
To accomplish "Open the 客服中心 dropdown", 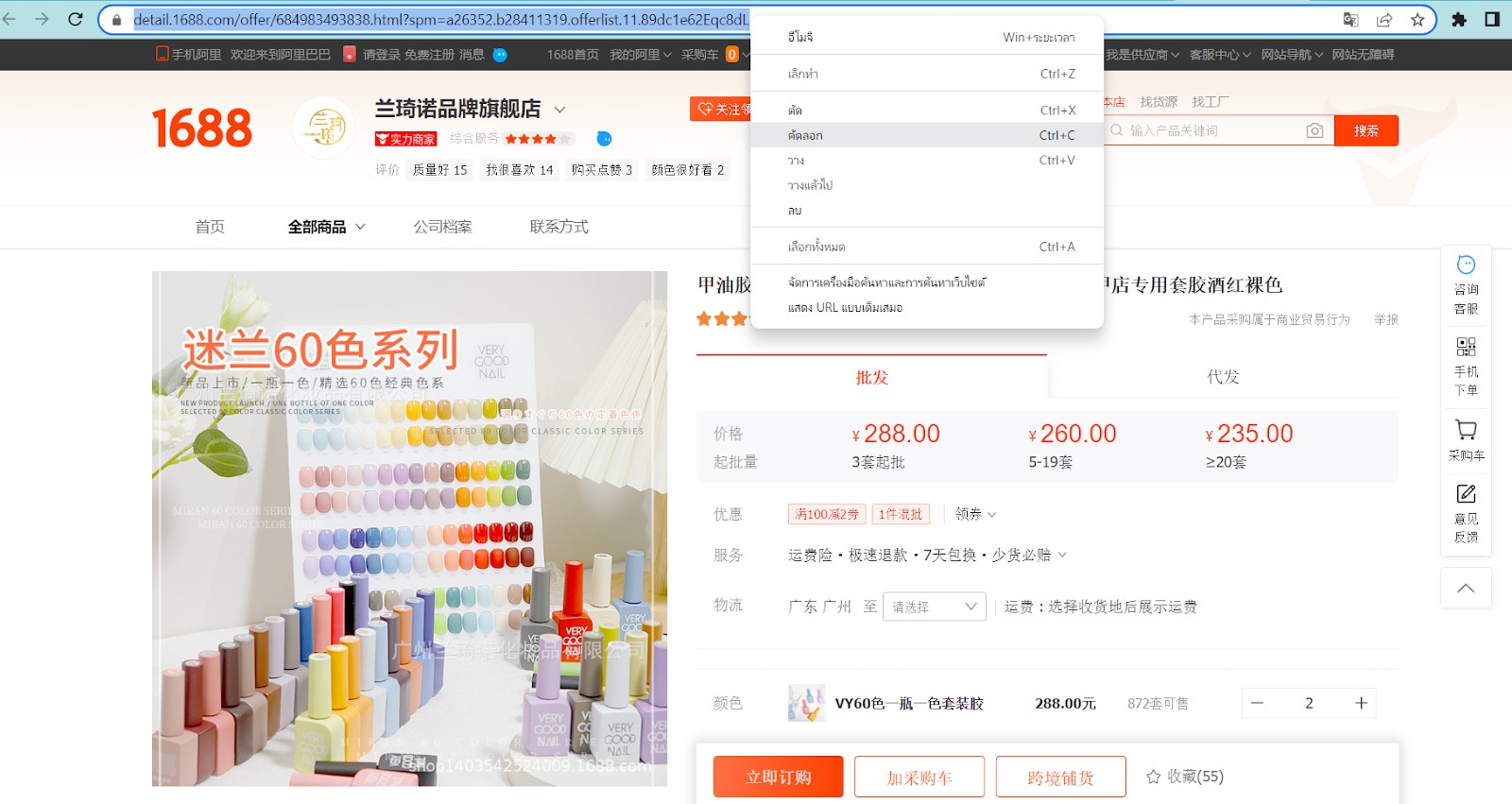I will [x=1220, y=55].
